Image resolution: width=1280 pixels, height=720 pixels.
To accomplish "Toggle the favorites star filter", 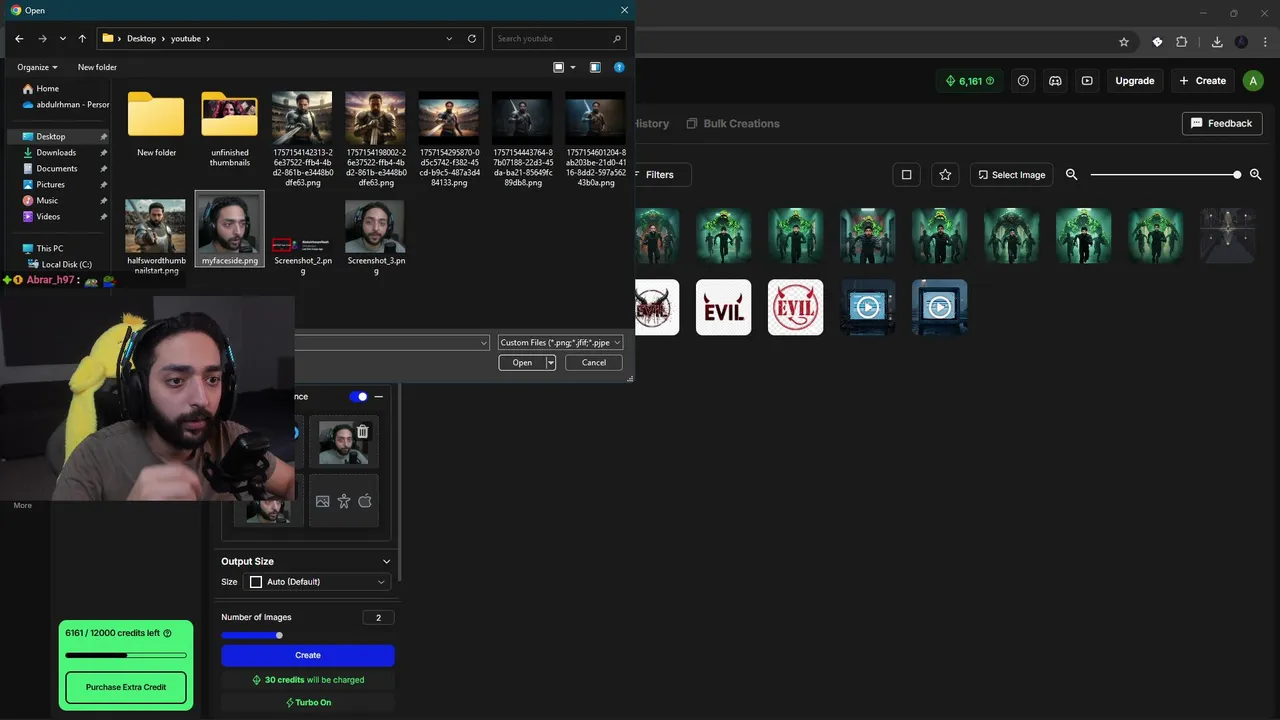I will point(945,174).
